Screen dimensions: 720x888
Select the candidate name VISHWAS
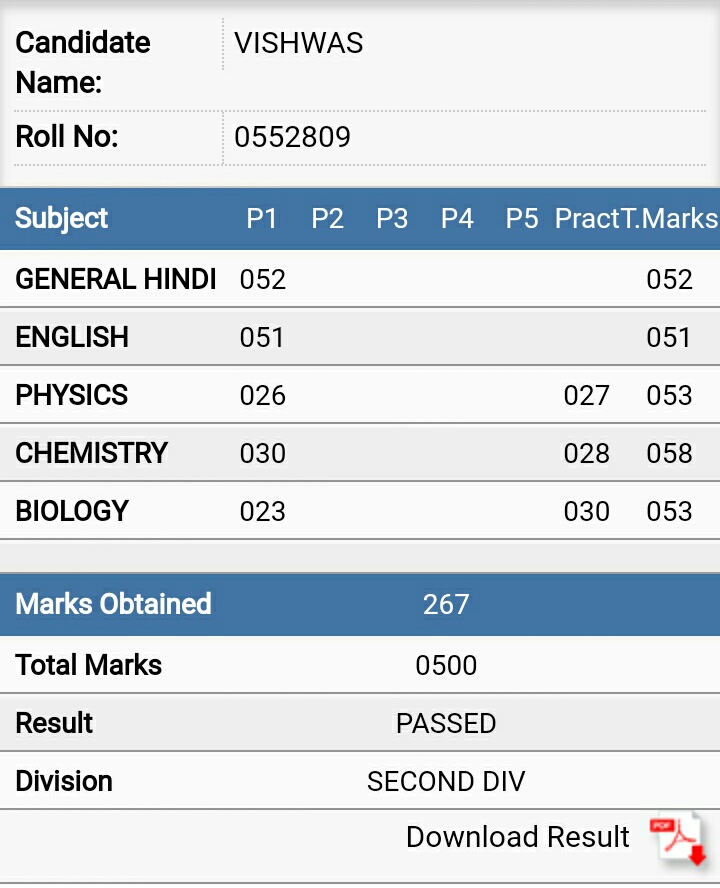(x=299, y=43)
